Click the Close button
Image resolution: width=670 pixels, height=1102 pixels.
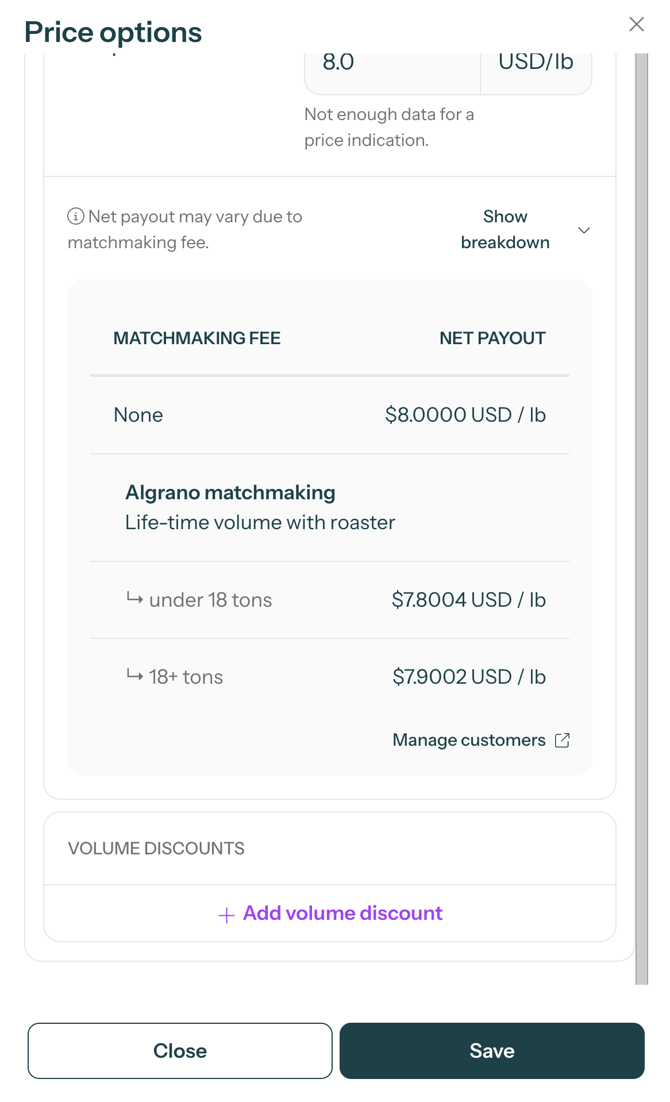click(180, 1051)
